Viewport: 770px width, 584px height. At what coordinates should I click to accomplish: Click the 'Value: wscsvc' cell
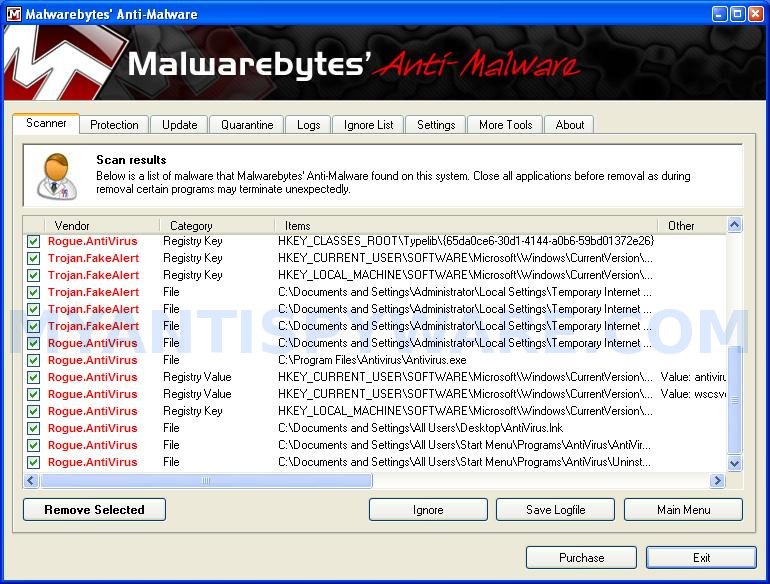(x=693, y=394)
